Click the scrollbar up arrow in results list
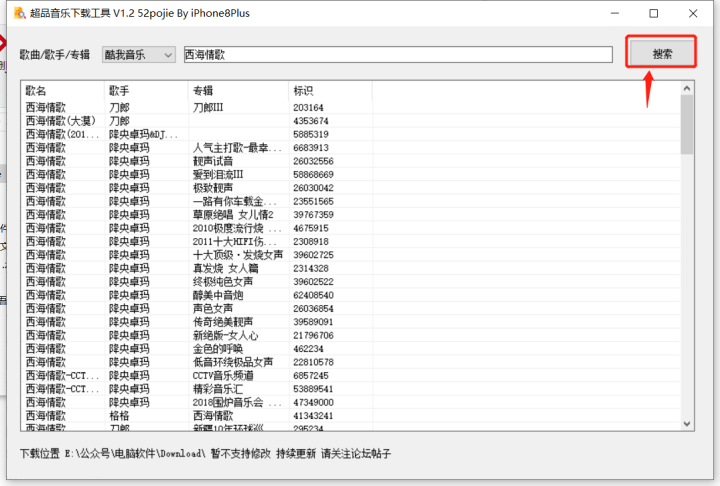 (x=687, y=89)
